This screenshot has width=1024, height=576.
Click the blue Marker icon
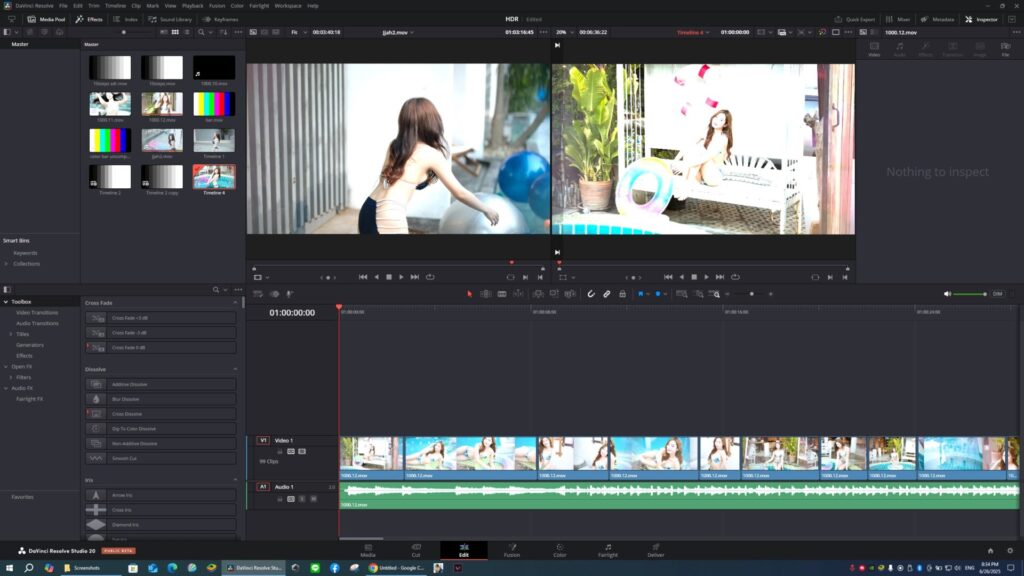658,294
